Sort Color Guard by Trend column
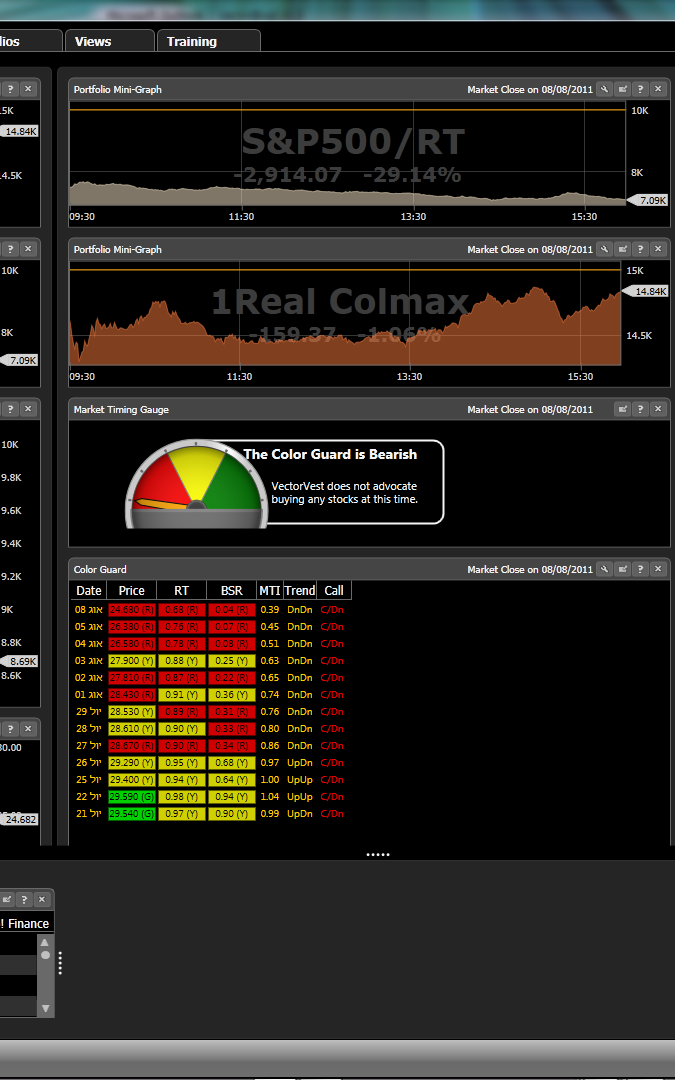Screen dimensions: 675x1080 click(x=300, y=590)
